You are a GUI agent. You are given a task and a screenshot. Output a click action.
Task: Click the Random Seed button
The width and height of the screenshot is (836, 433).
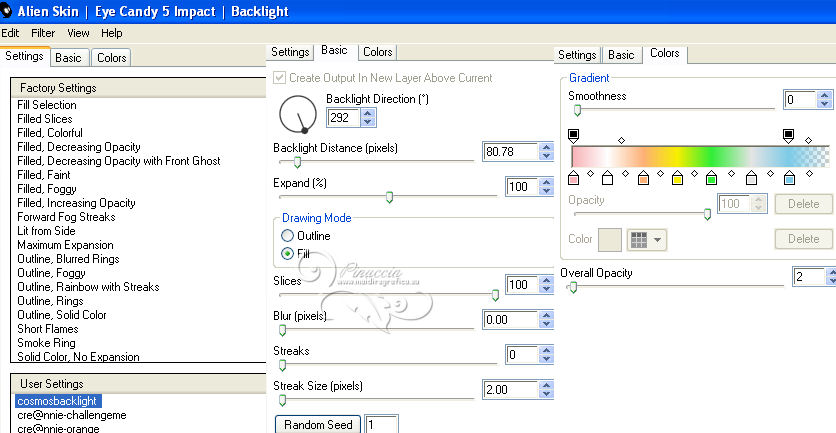(318, 425)
